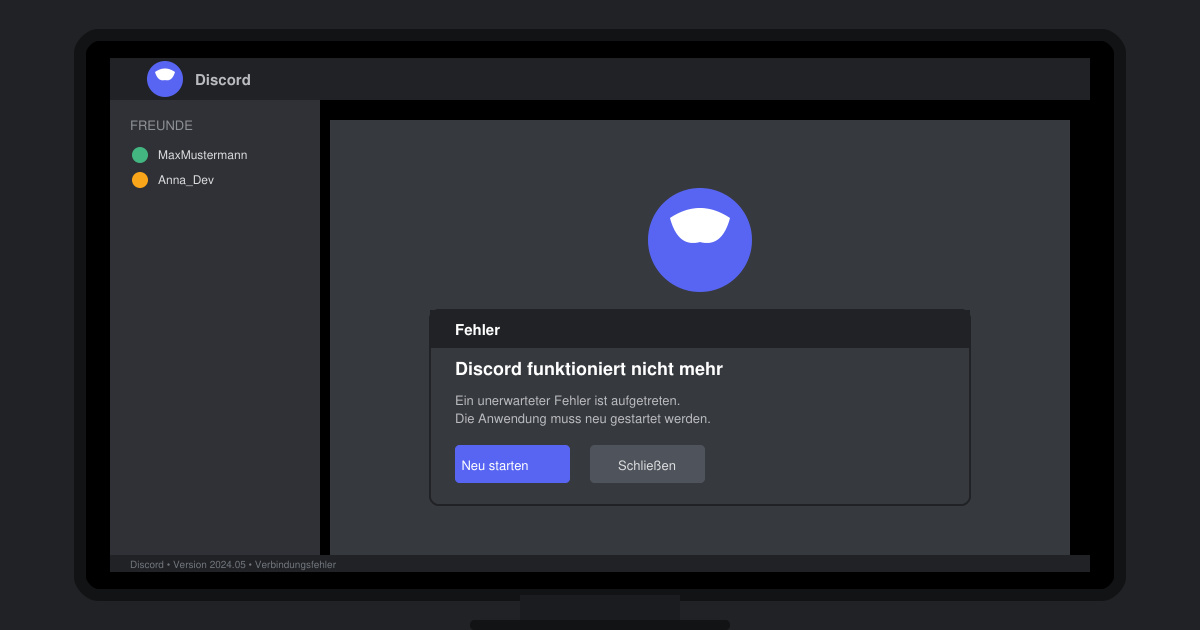Click Anna_Dev's orange idle status dot

click(140, 180)
